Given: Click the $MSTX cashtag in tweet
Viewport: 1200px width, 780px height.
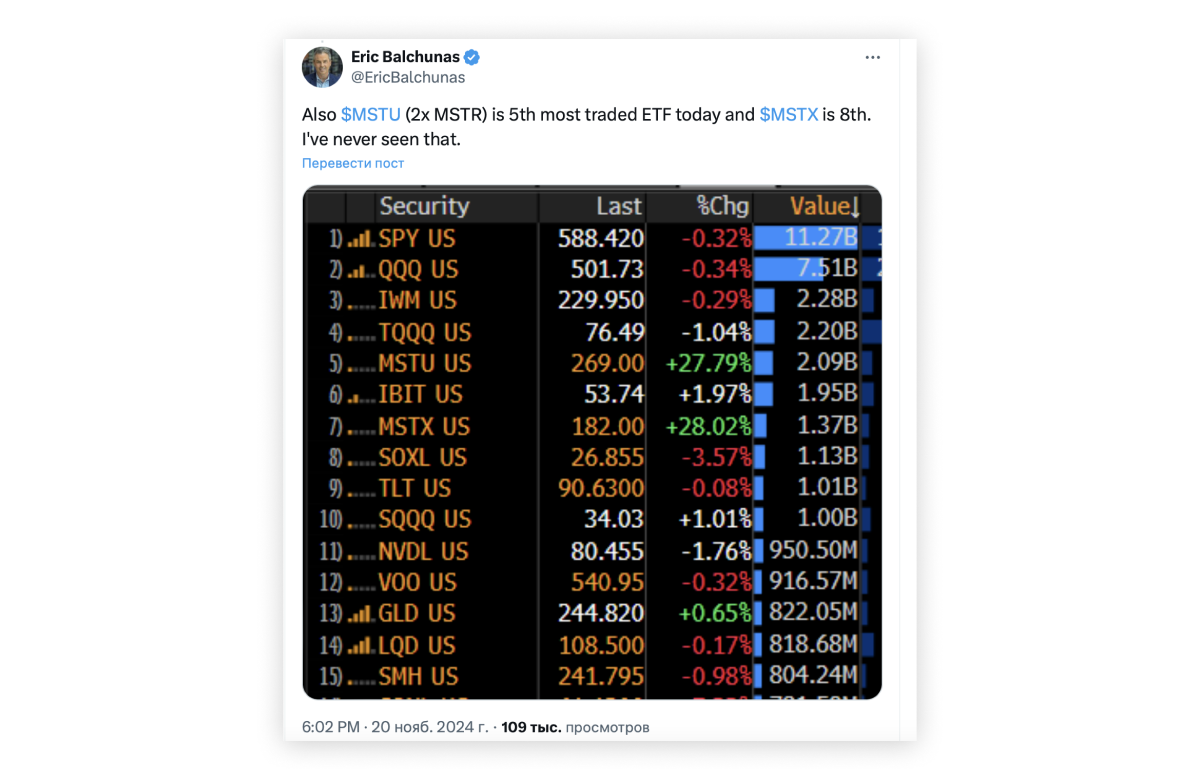Looking at the screenshot, I should [x=788, y=115].
